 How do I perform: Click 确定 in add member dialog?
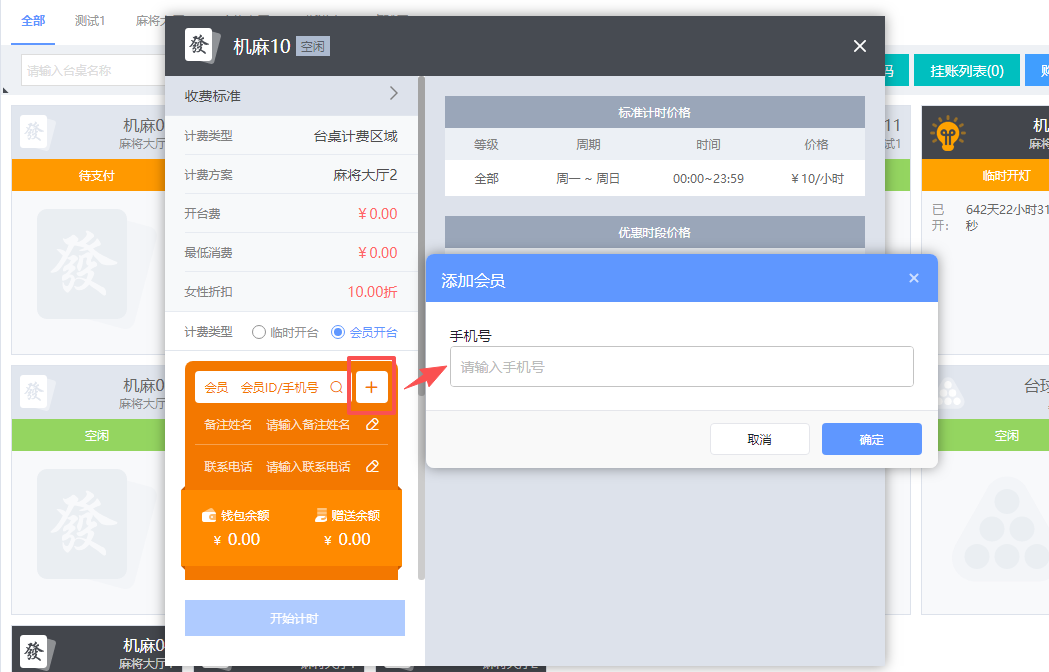(872, 439)
